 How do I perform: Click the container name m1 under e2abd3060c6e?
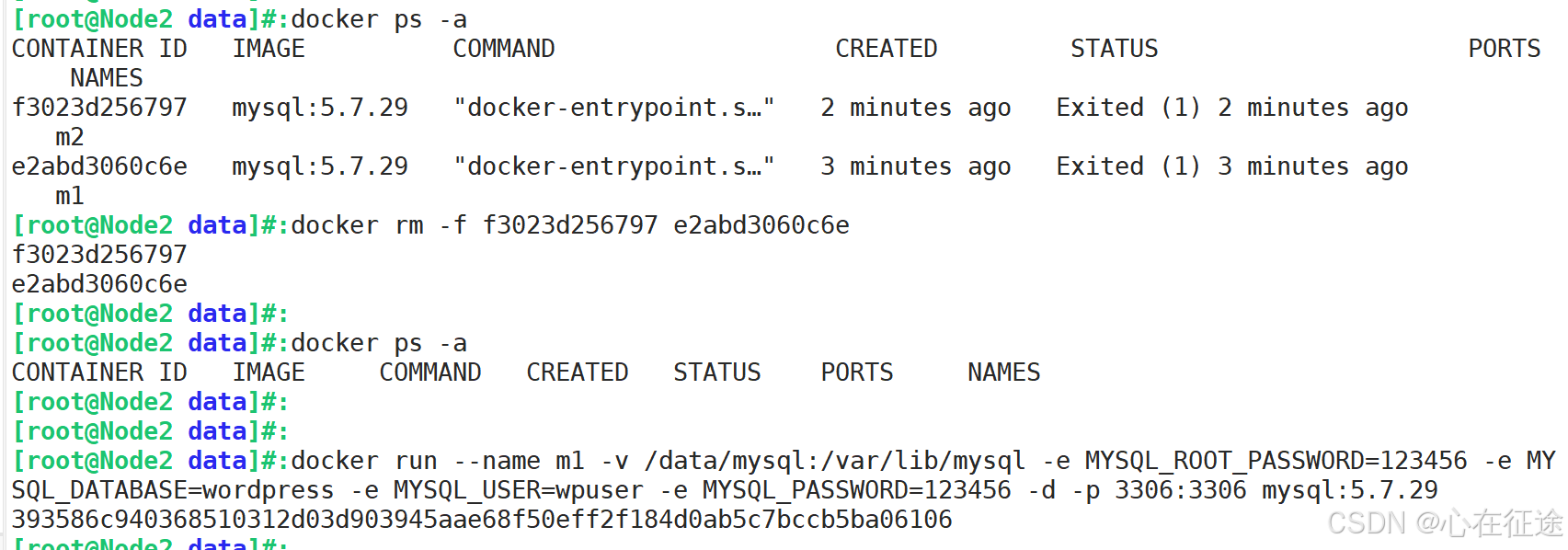(70, 196)
